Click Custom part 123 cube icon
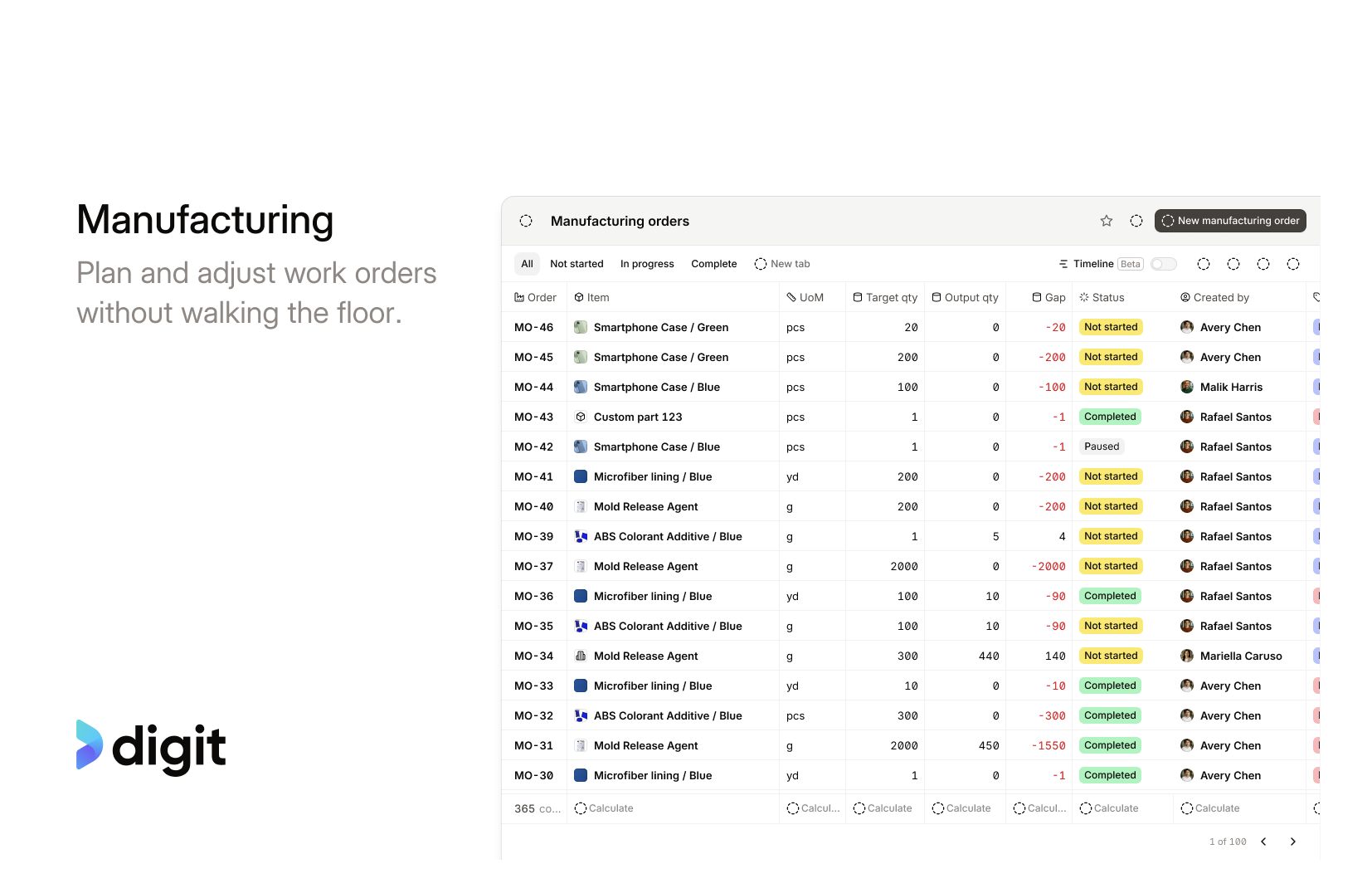The image size is (1372, 893). pos(581,417)
